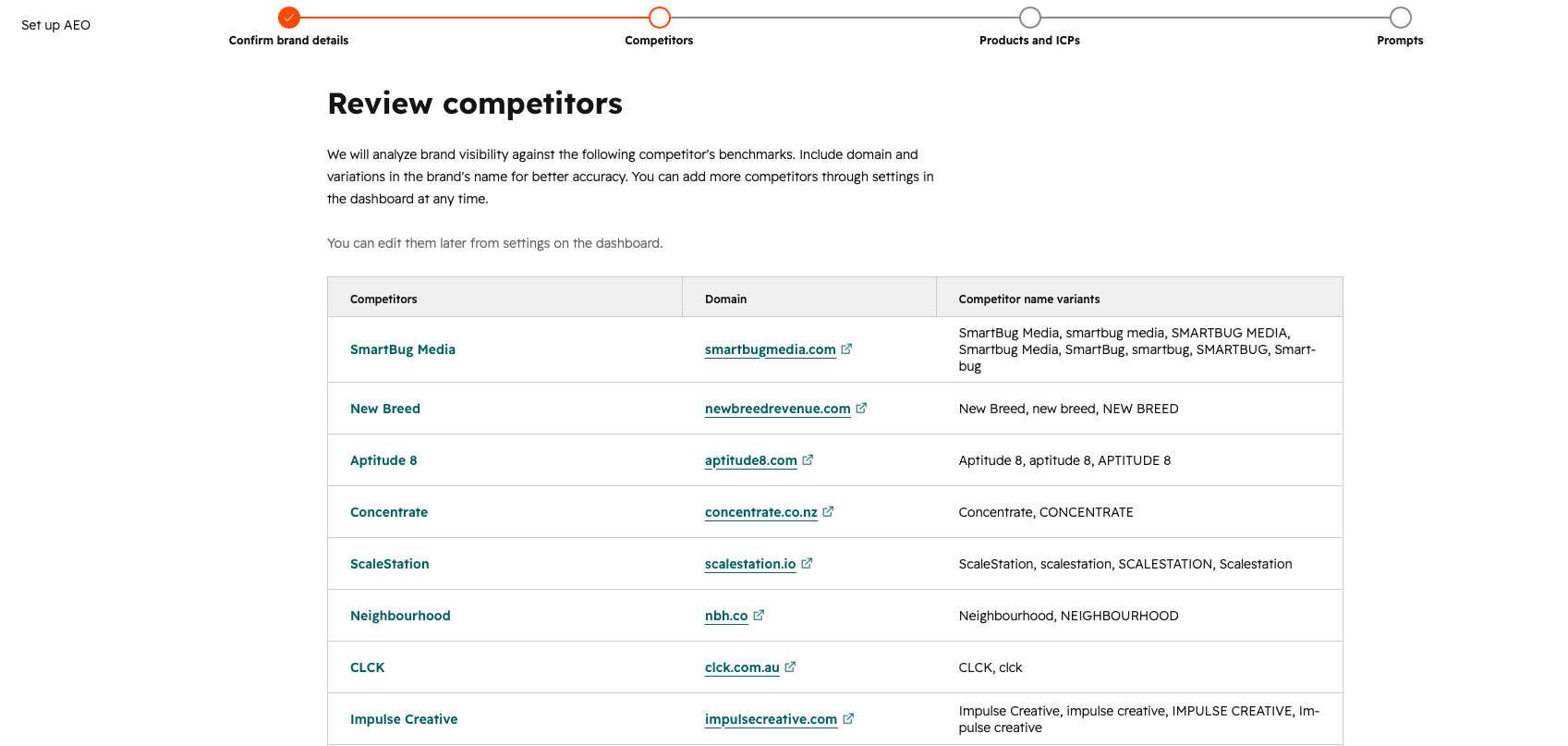Click external link icon beside nbh.co

[x=759, y=615]
